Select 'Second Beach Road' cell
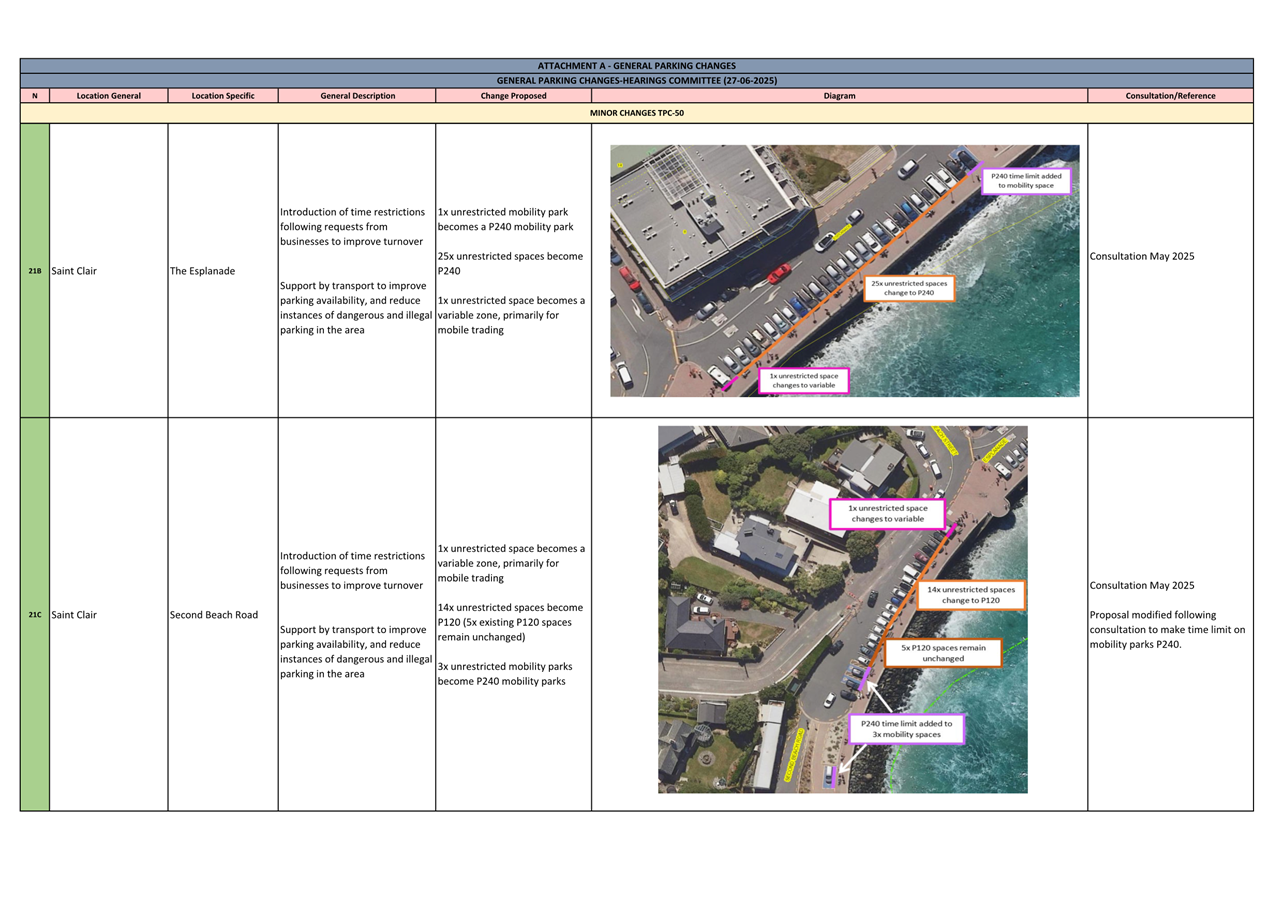The height and width of the screenshot is (907, 1283). tap(223, 615)
